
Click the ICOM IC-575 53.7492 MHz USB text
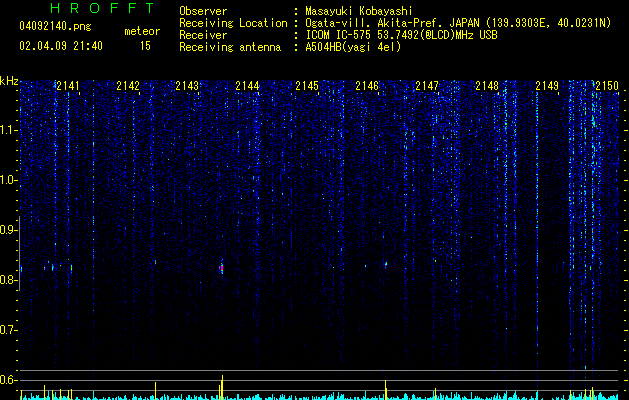click(401, 35)
